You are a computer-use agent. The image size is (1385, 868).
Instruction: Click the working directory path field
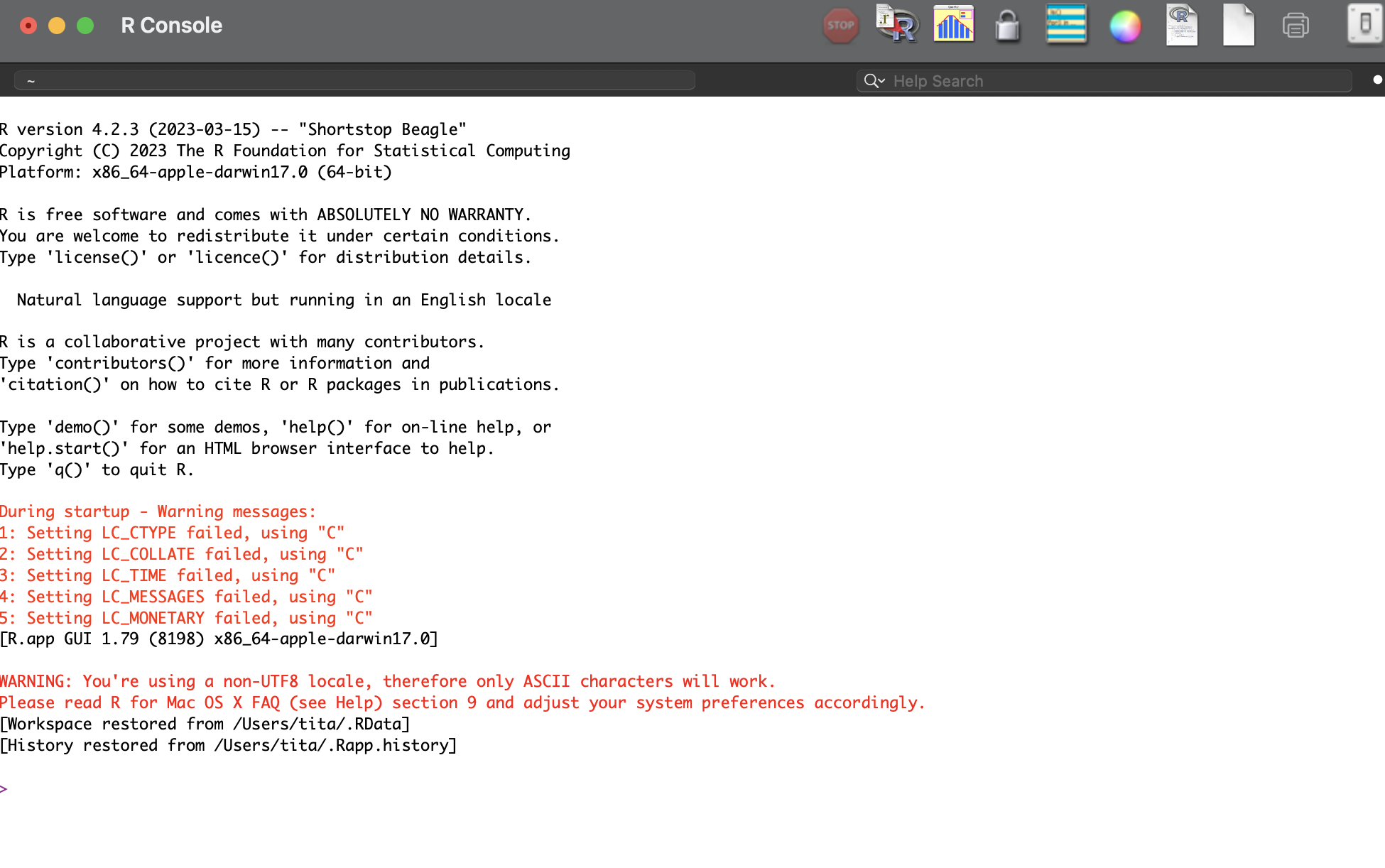[355, 81]
